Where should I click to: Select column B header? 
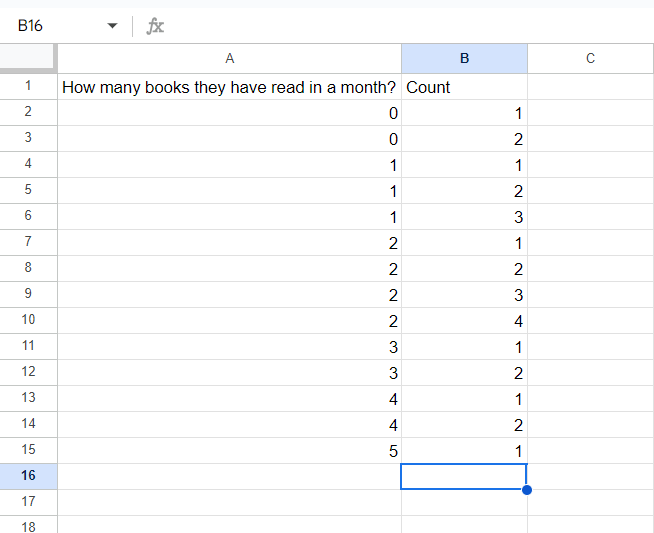point(464,59)
